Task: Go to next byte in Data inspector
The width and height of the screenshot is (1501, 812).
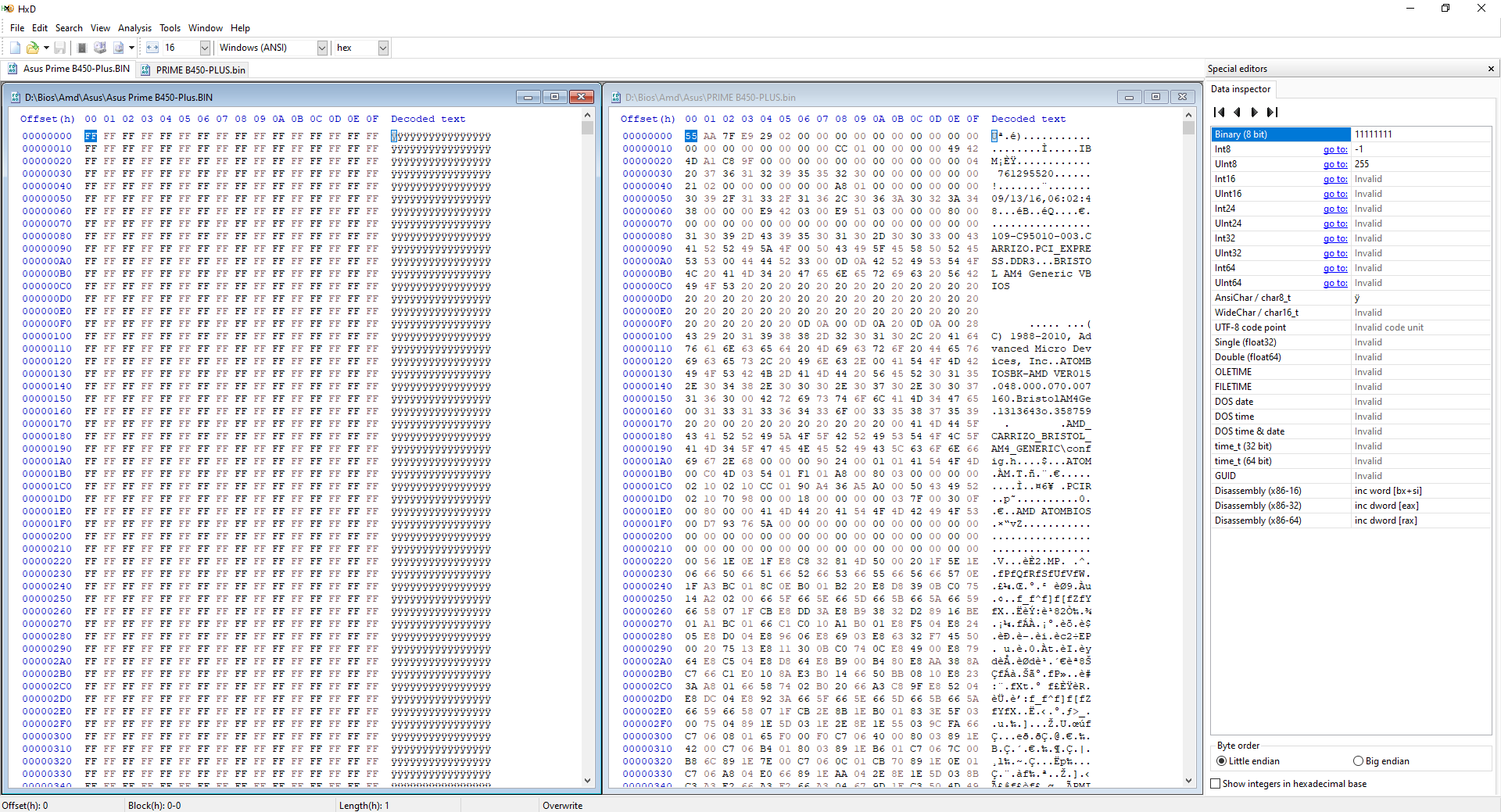Action: [1254, 112]
